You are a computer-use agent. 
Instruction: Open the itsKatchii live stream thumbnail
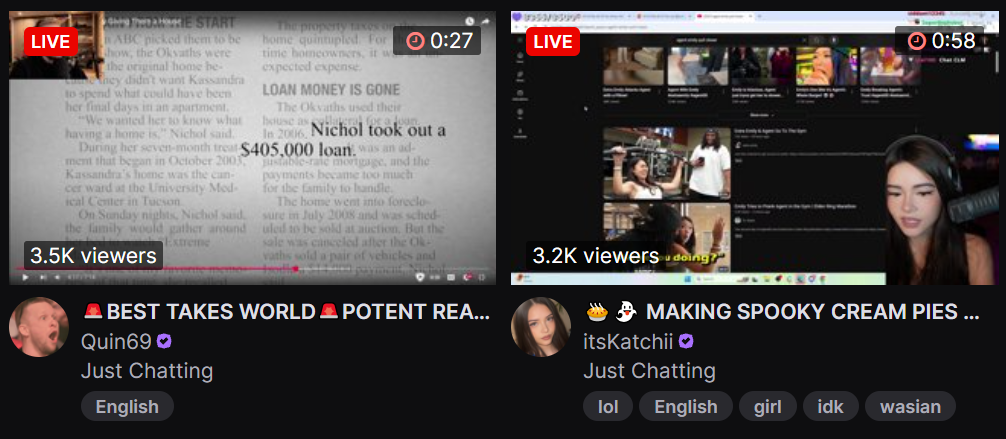tap(754, 148)
